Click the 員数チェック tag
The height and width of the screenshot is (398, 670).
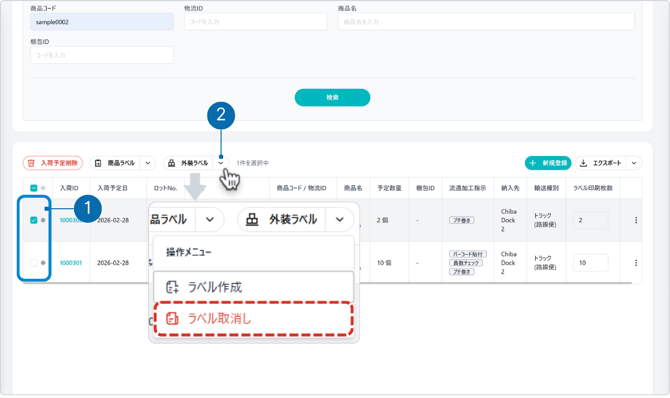[x=466, y=263]
